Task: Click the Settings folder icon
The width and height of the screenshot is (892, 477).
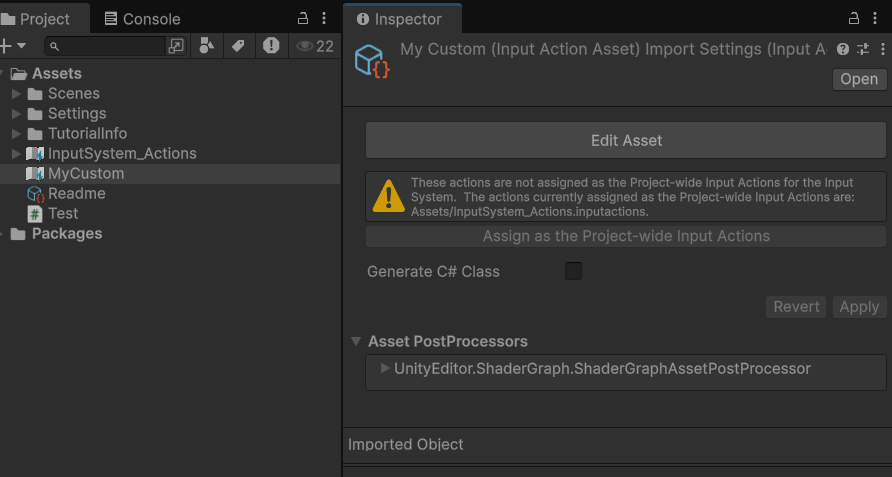Action: (x=35, y=114)
